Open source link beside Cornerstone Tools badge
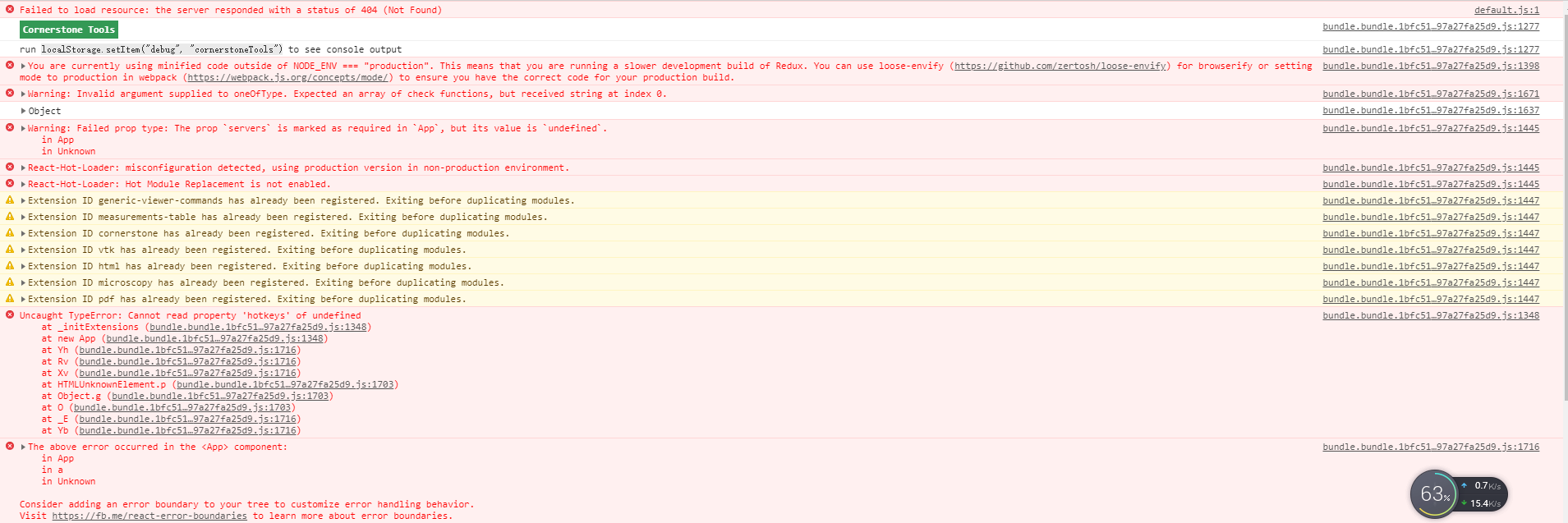This screenshot has width=1568, height=523. [1431, 26]
